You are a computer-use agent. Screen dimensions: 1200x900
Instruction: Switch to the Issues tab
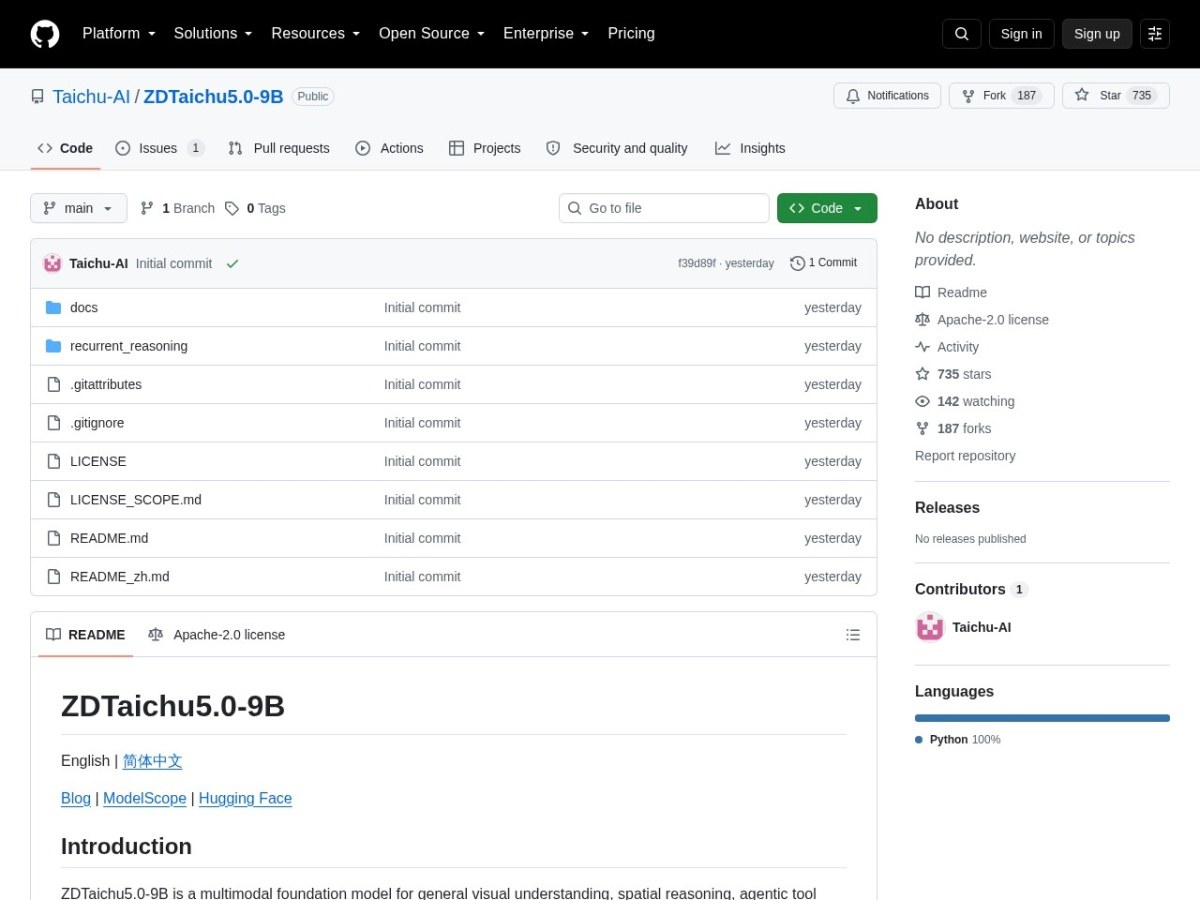(x=160, y=148)
